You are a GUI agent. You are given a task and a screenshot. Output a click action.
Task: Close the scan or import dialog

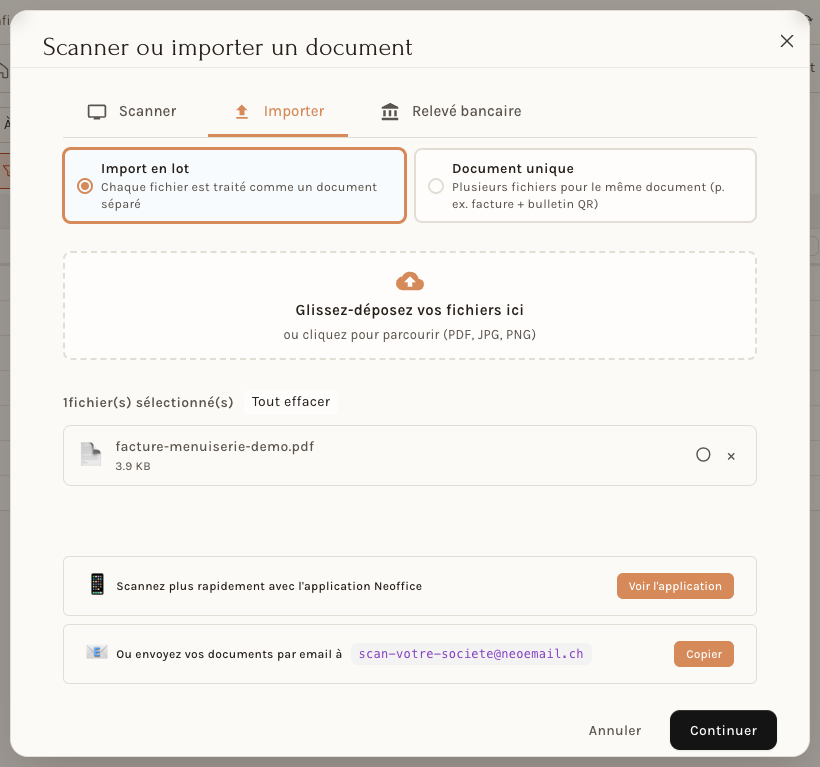787,41
